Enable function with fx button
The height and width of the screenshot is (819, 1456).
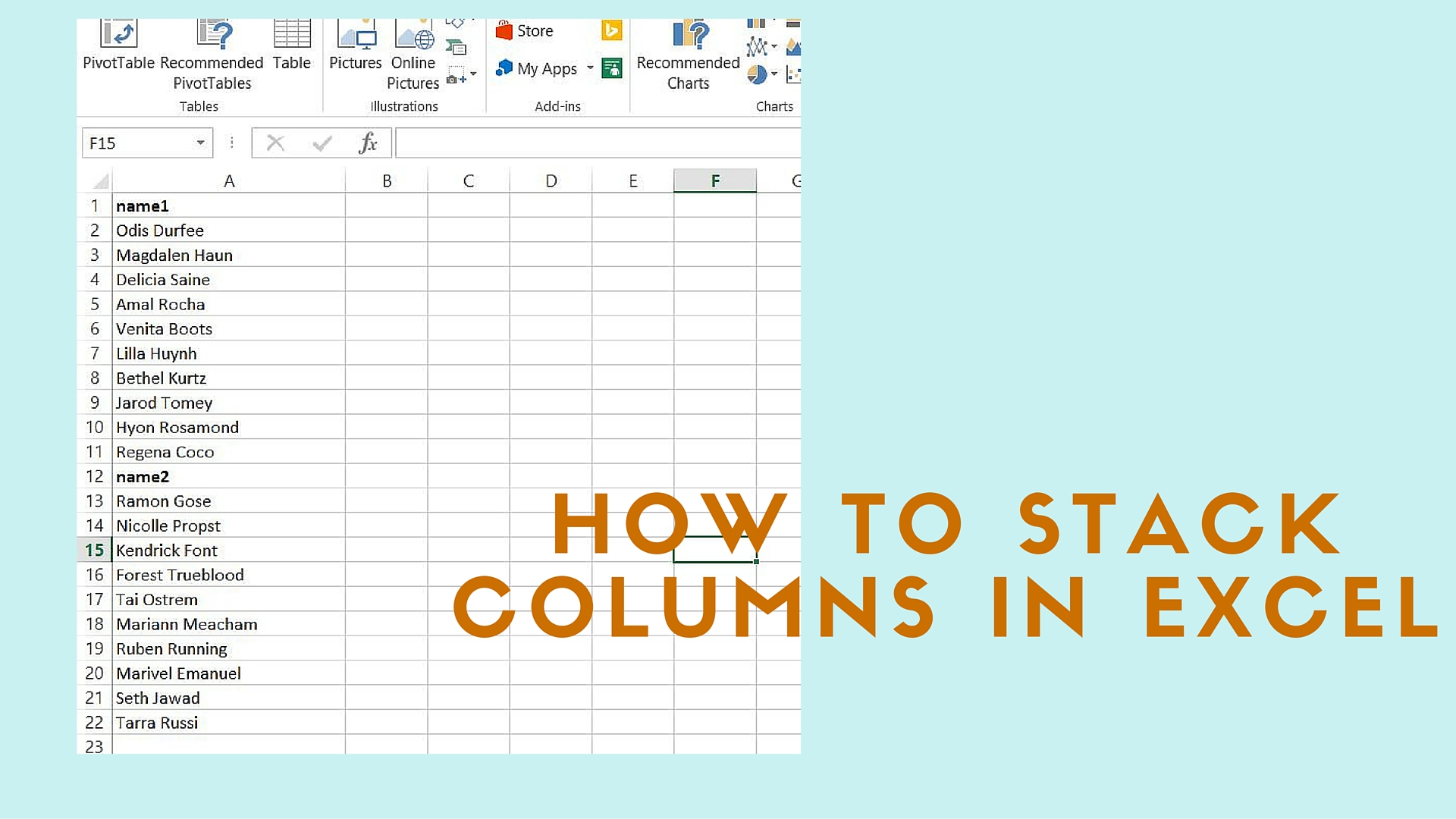[x=366, y=143]
